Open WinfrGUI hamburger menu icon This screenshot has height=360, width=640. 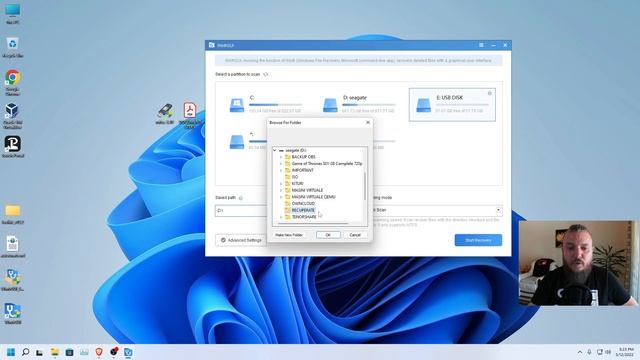click(x=481, y=45)
